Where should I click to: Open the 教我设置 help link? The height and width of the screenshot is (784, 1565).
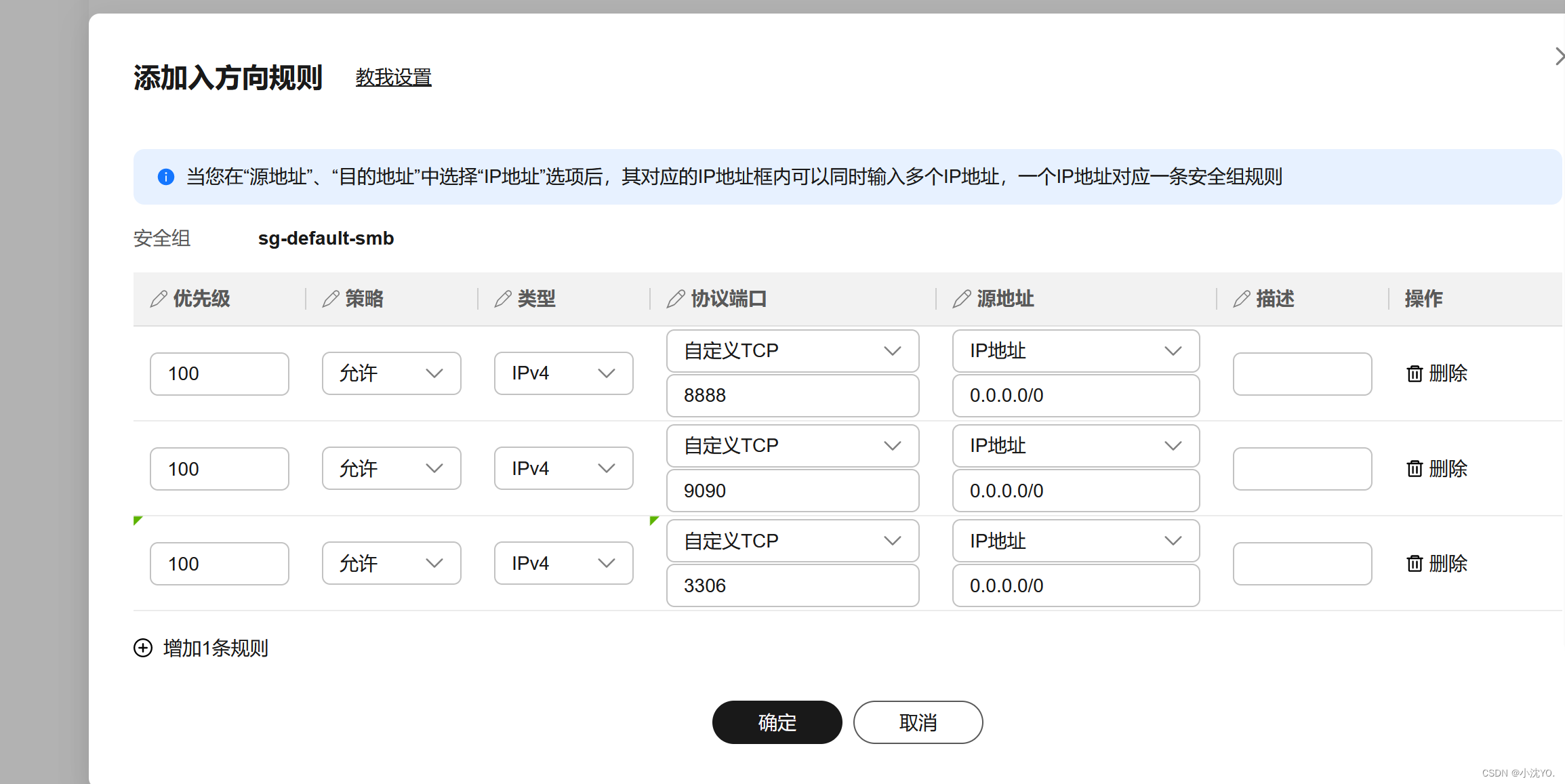coord(394,77)
